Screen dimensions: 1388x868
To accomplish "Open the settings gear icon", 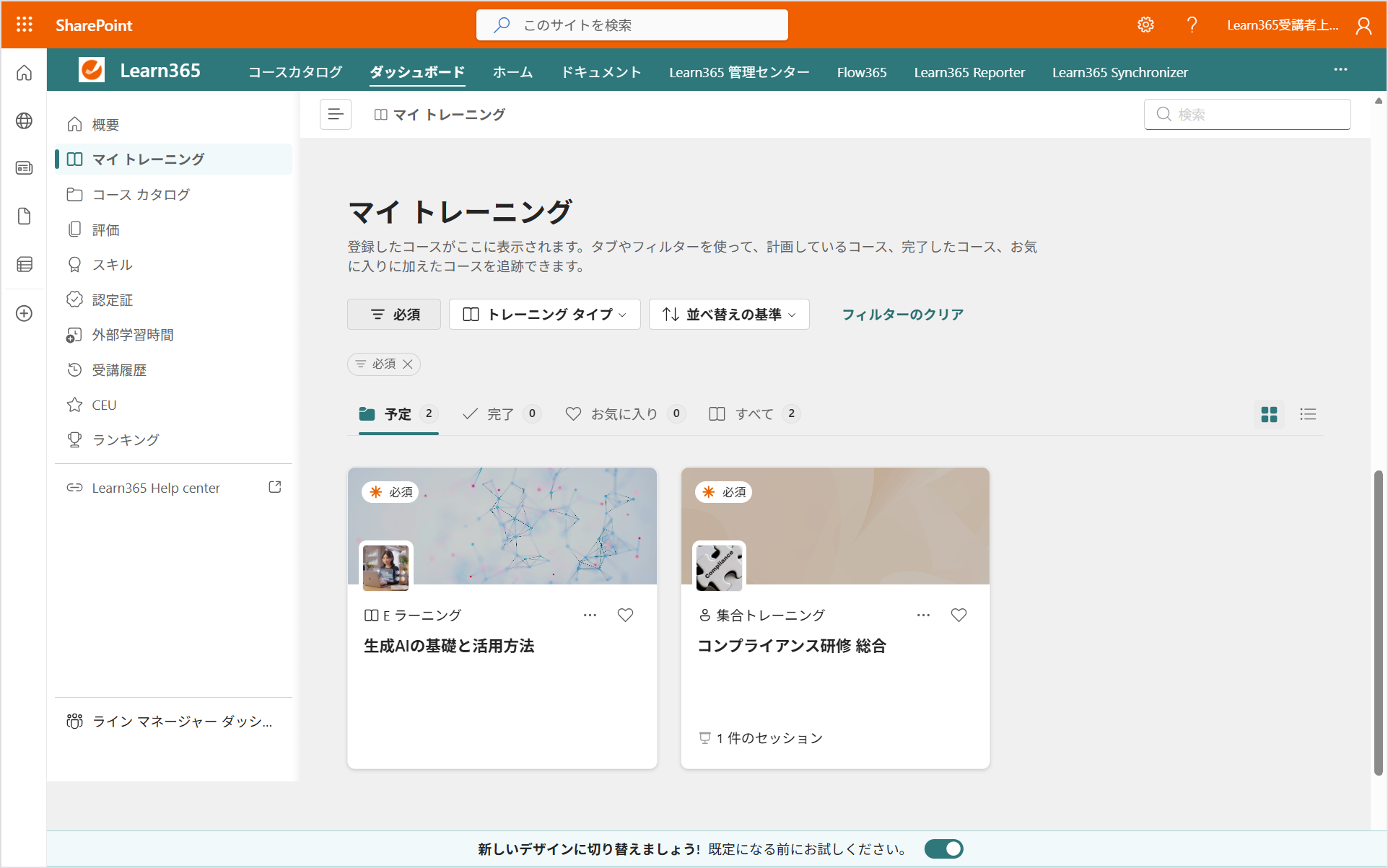I will pyautogui.click(x=1145, y=25).
